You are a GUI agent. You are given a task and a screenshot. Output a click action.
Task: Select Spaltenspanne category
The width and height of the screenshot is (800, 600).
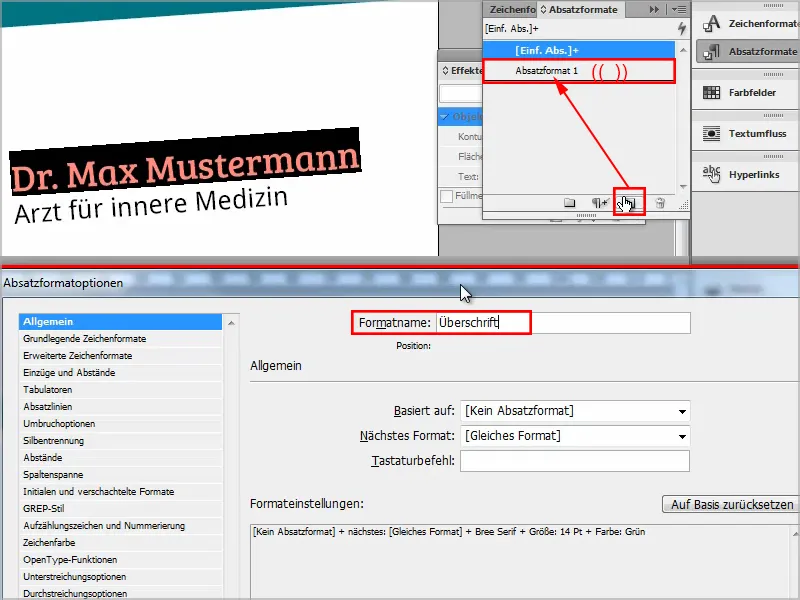click(x=120, y=474)
